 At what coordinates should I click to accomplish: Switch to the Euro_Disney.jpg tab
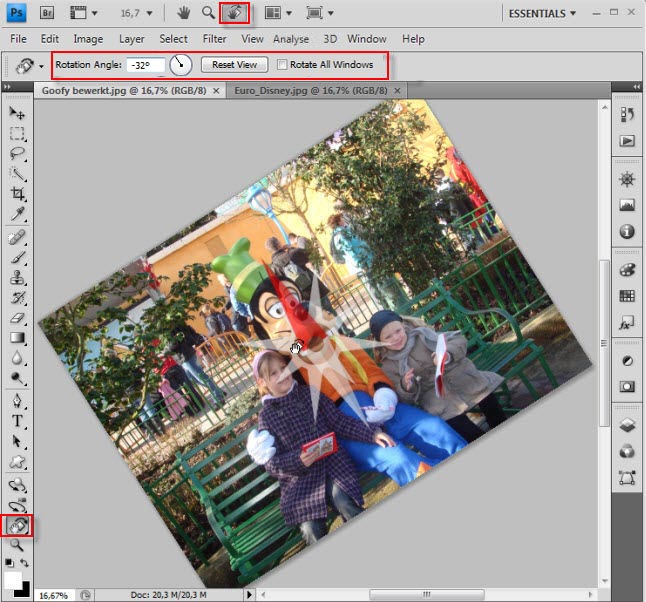pyautogui.click(x=311, y=90)
